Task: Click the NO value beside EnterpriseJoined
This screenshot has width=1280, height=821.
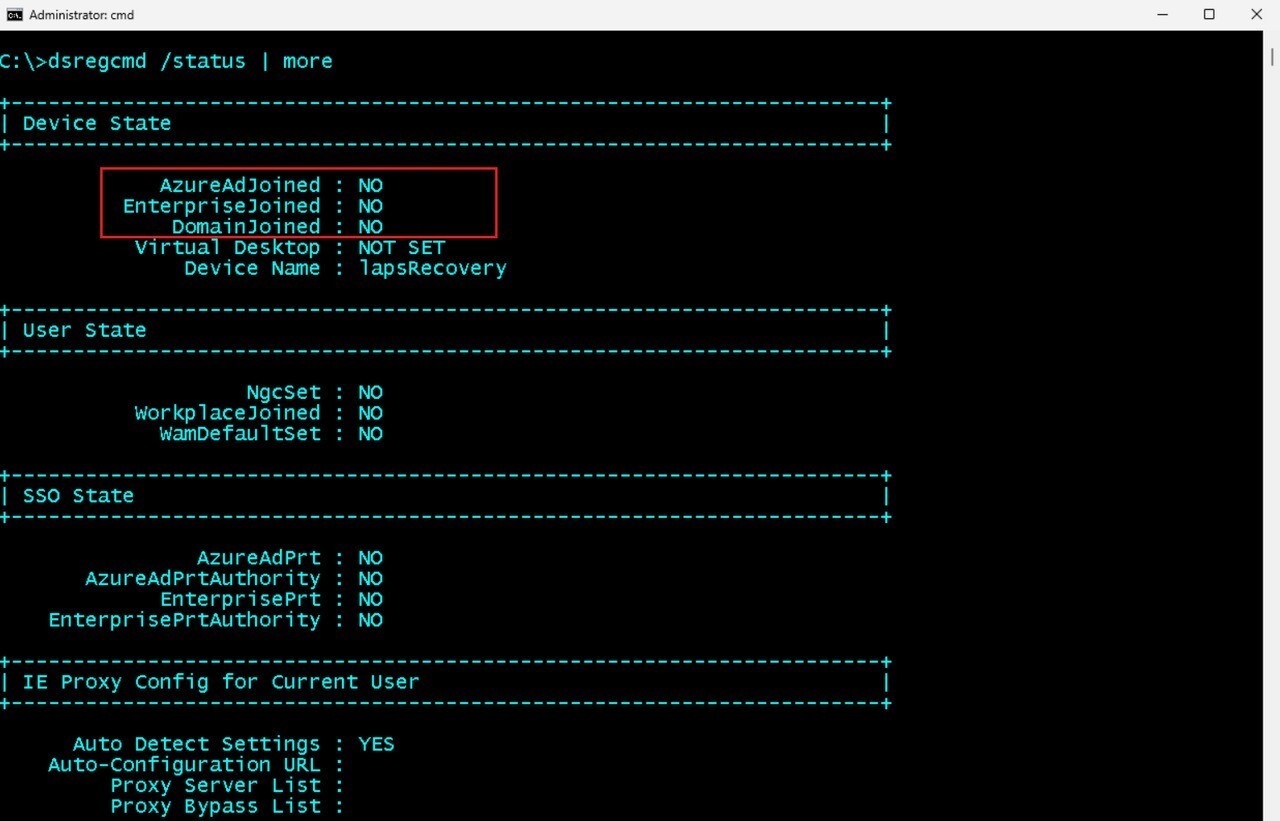Action: click(370, 206)
